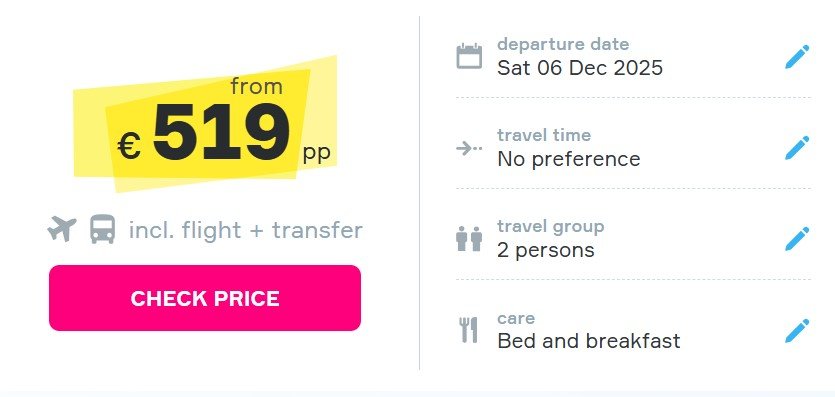Click the arrow icon beside travel time
Screen dimensions: 835x397
(x=469, y=148)
